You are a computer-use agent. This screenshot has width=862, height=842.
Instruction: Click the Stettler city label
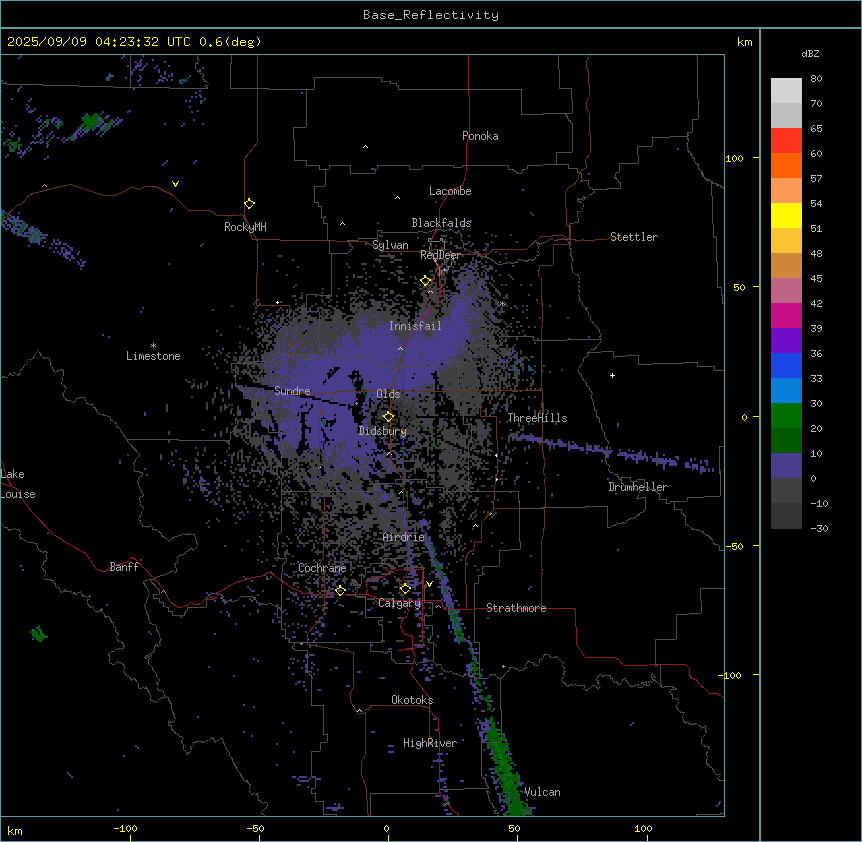(x=634, y=237)
